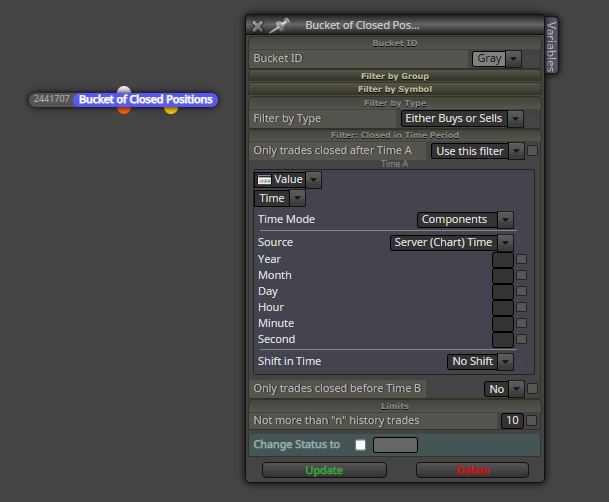This screenshot has height=502, width=609.
Task: Click the yellow output connector on the block
Action: (171, 110)
